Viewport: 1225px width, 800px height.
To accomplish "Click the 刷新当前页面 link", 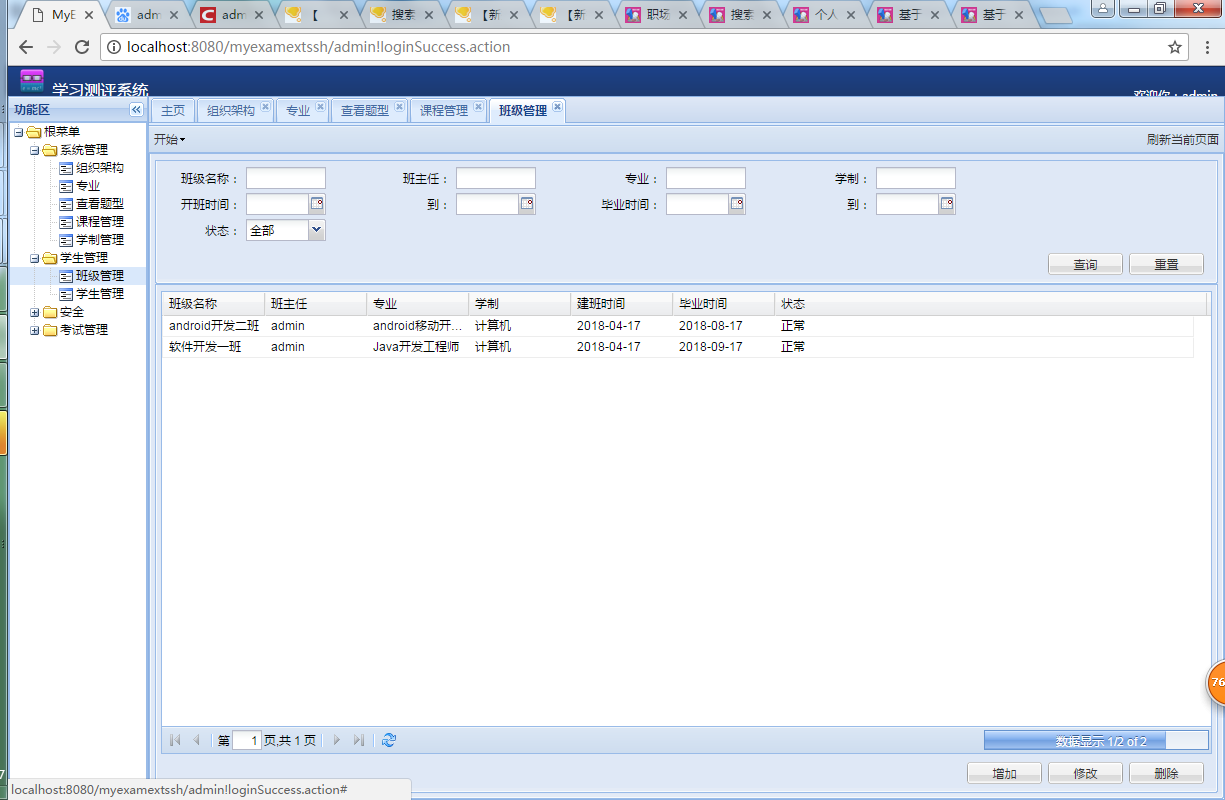I will tap(1183, 139).
